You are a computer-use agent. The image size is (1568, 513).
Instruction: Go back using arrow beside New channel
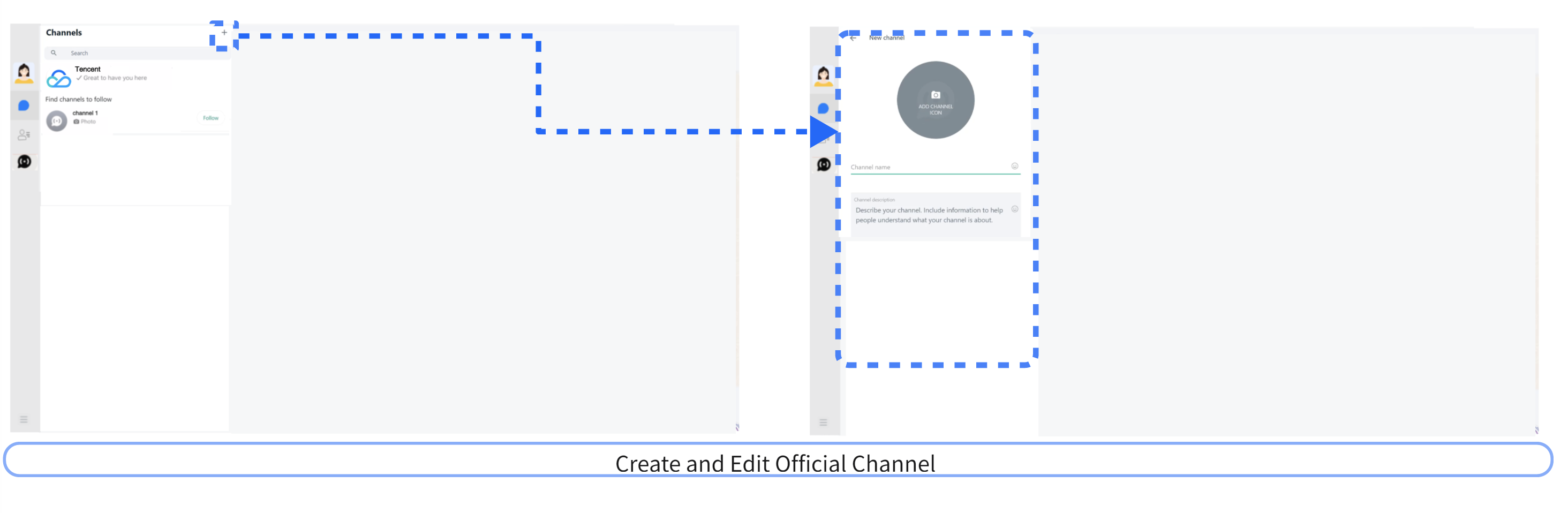tap(853, 37)
